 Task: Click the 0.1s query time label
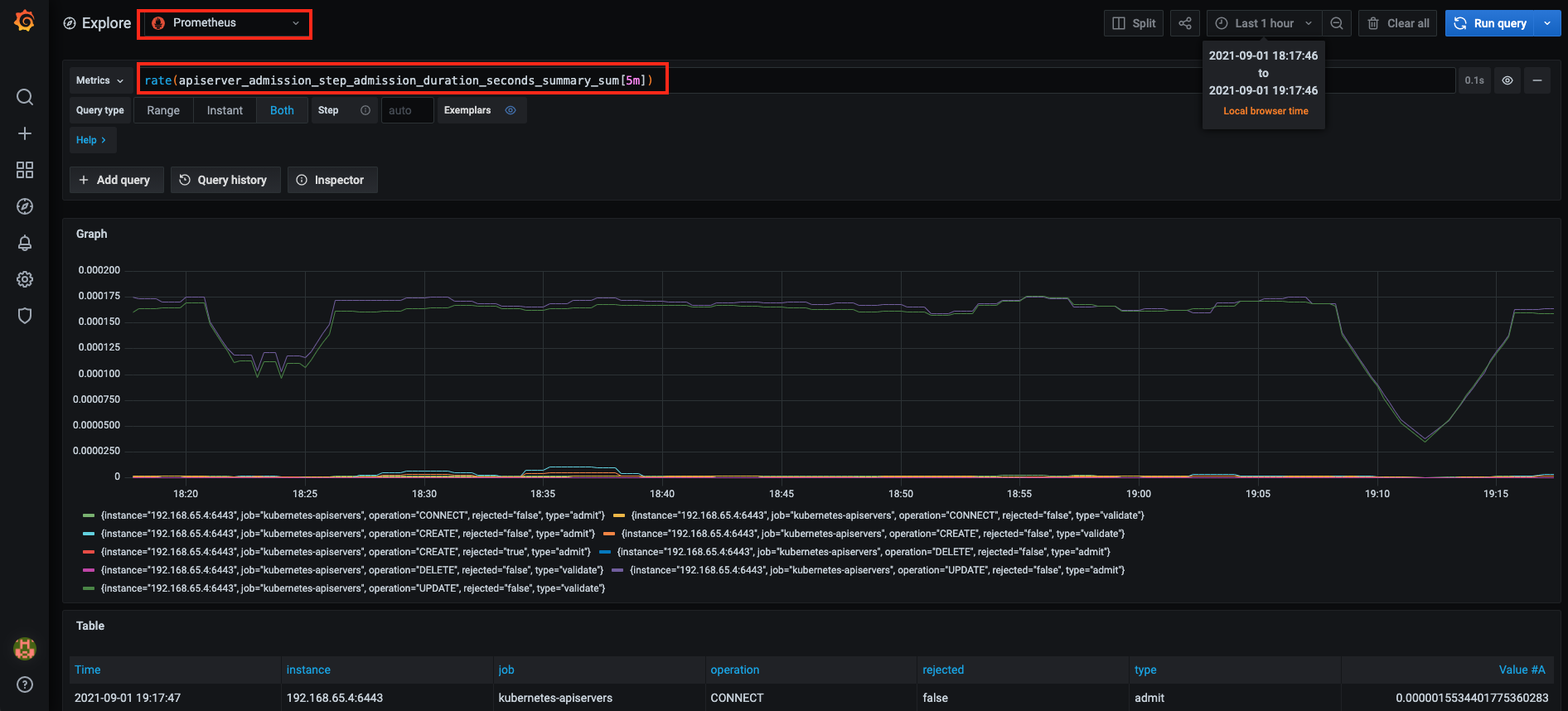coord(1474,80)
